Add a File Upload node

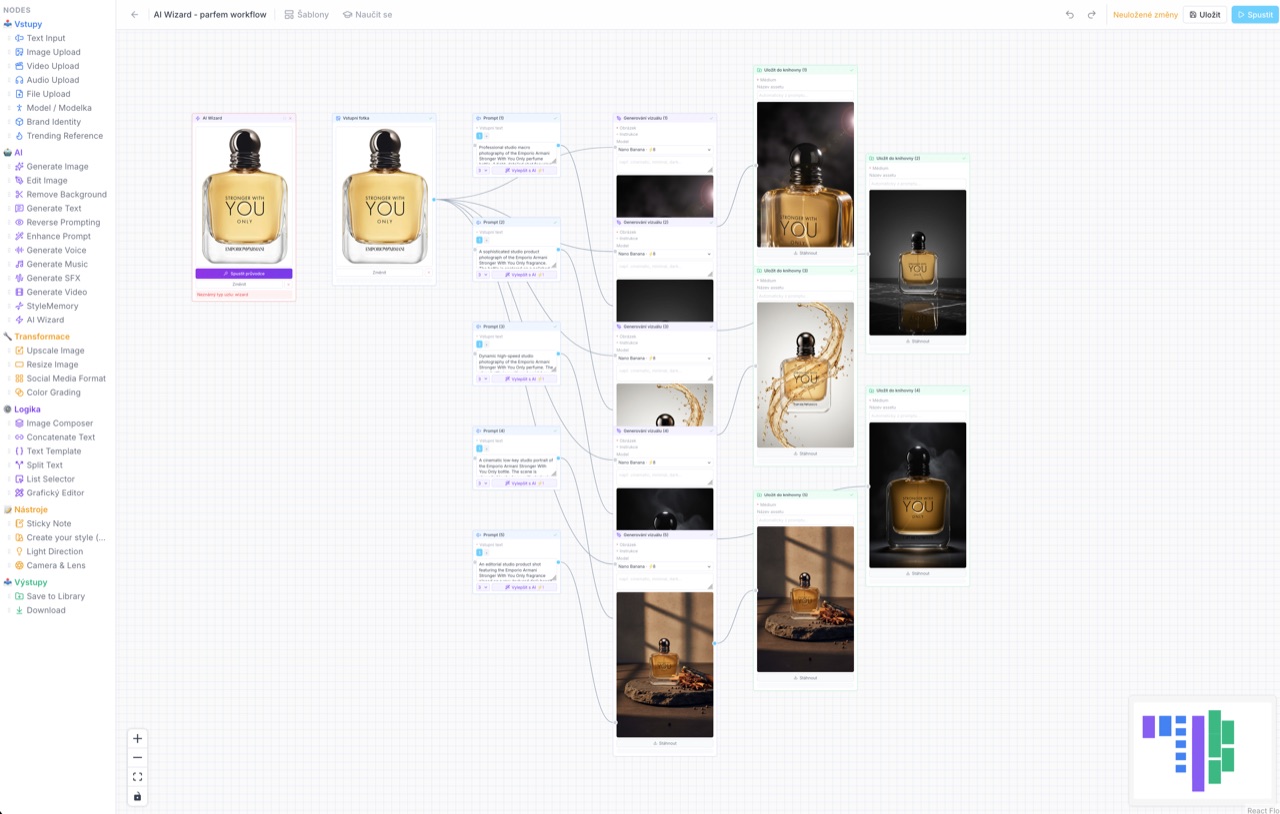pos(48,94)
